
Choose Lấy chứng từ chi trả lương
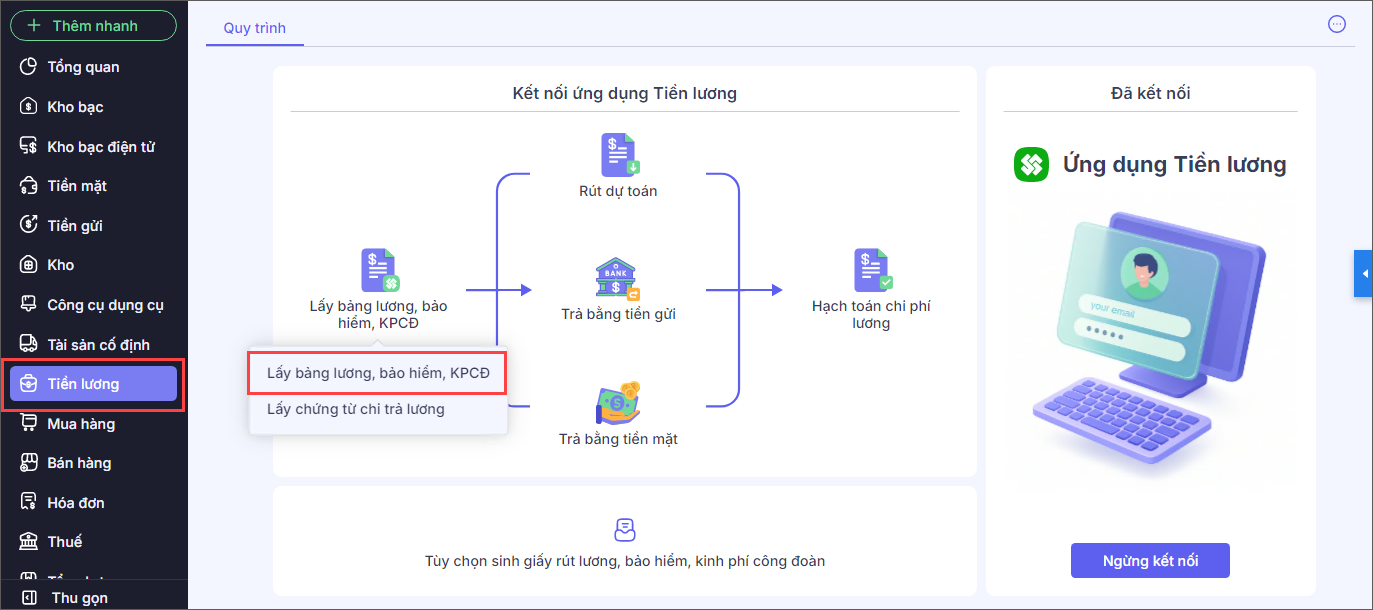pyautogui.click(x=356, y=409)
